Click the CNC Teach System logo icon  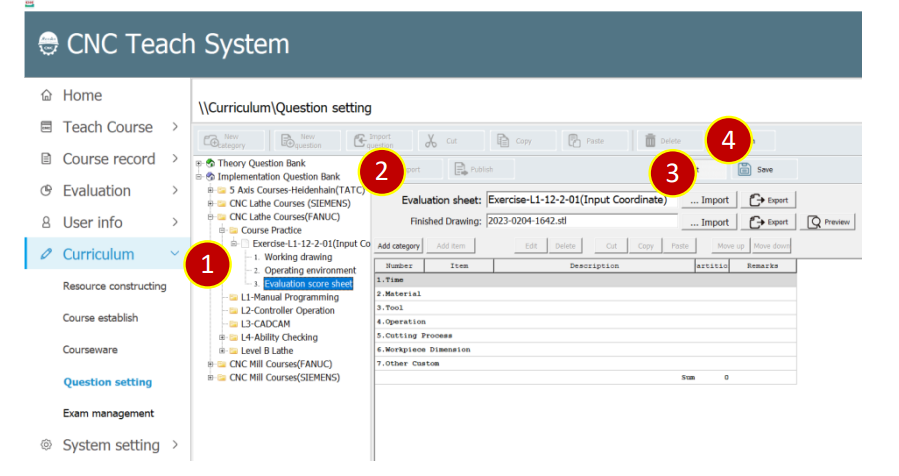coord(48,44)
